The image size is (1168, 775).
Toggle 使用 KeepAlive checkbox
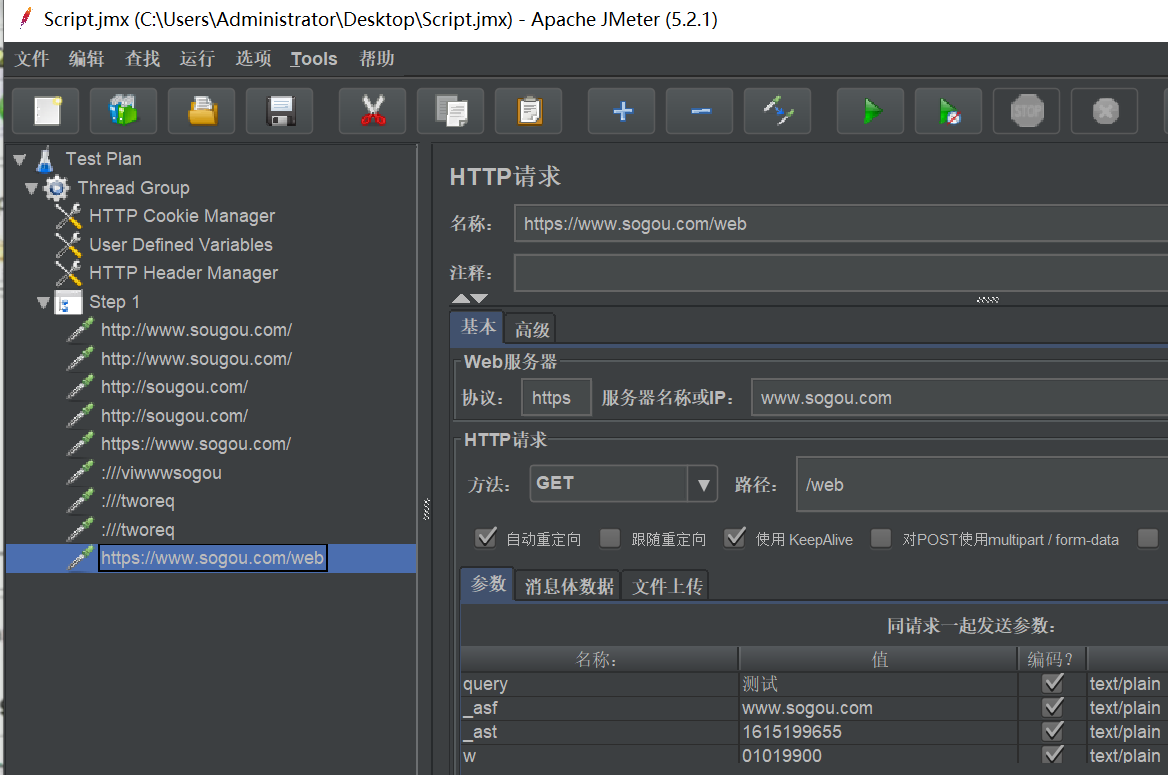pyautogui.click(x=734, y=538)
